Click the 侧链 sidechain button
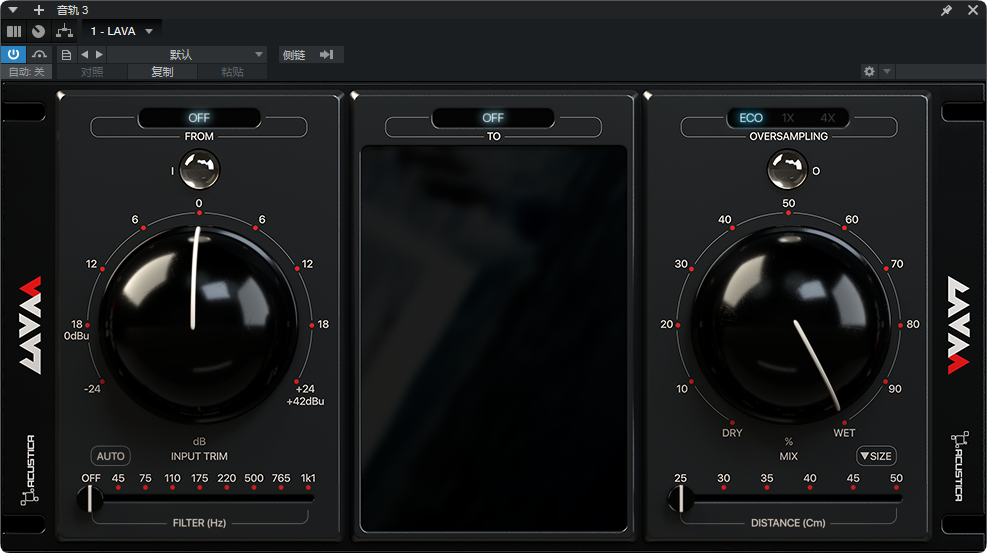Viewport: 987px width, 553px height. click(294, 55)
